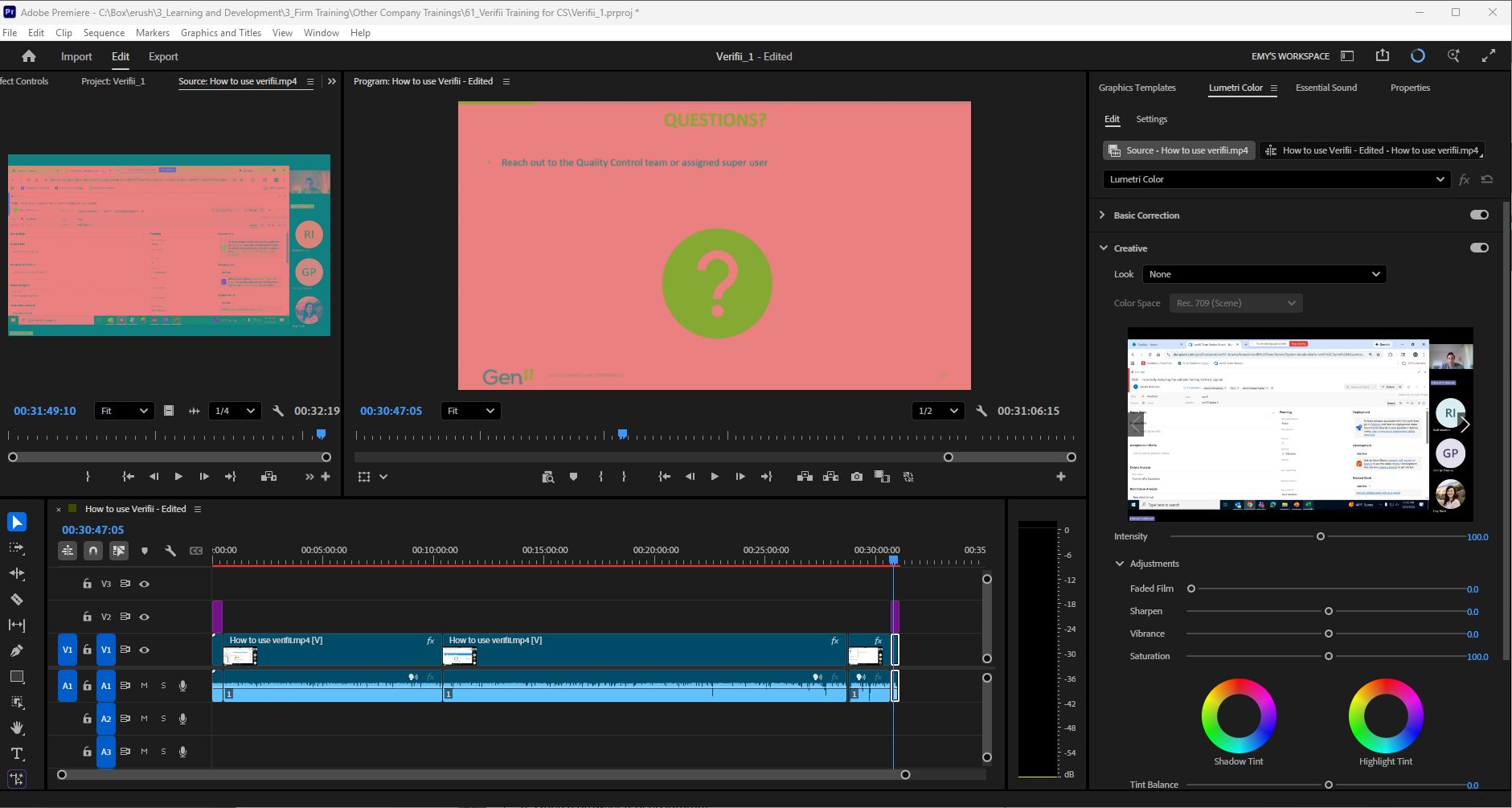Expand the Basic Correction section
The height and width of the screenshot is (808, 1512).
point(1102,215)
